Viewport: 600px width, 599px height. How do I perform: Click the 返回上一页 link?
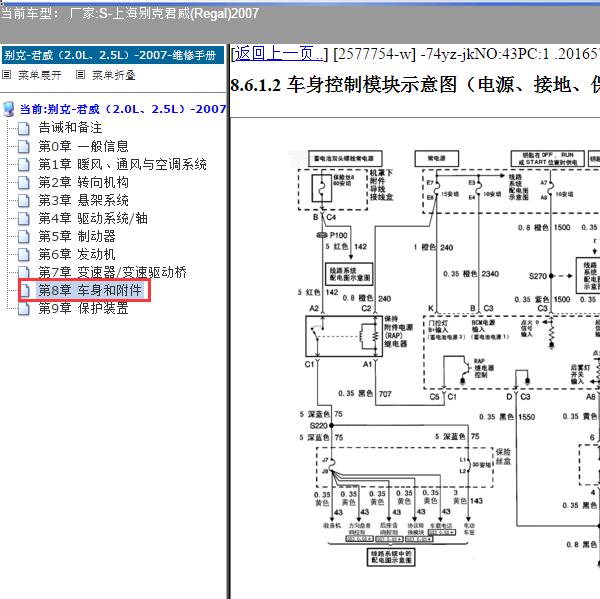[279, 54]
